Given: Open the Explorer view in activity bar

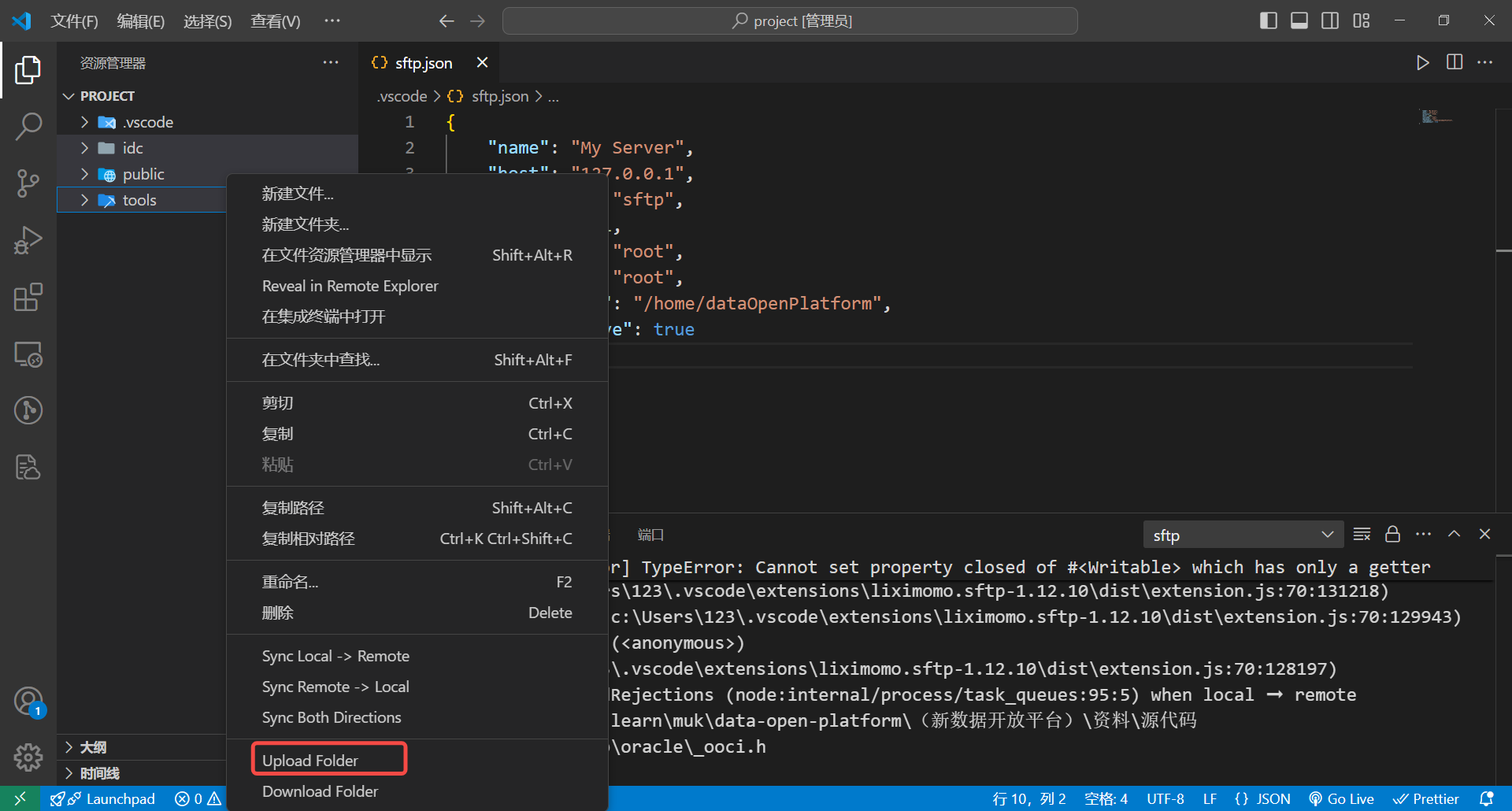Looking at the screenshot, I should 28,70.
